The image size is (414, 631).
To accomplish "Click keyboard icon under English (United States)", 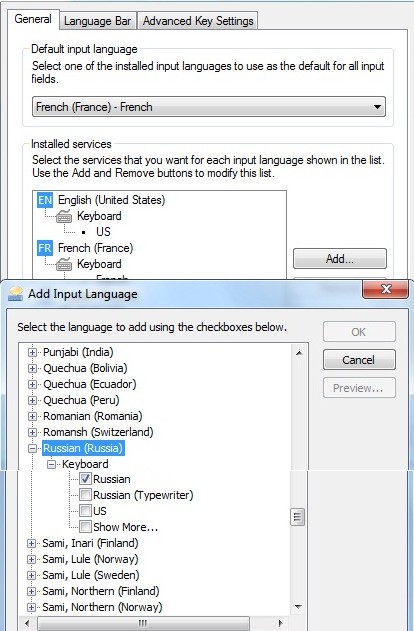I will (64, 217).
